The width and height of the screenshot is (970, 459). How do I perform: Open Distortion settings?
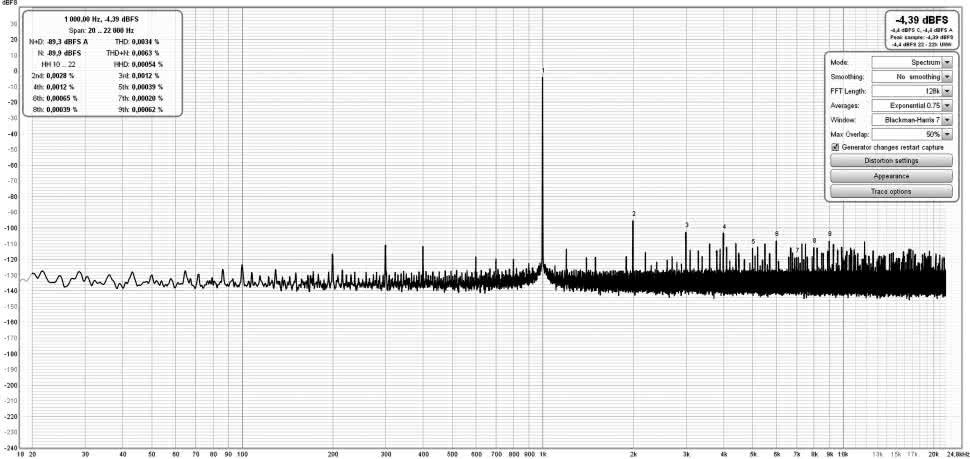point(891,160)
